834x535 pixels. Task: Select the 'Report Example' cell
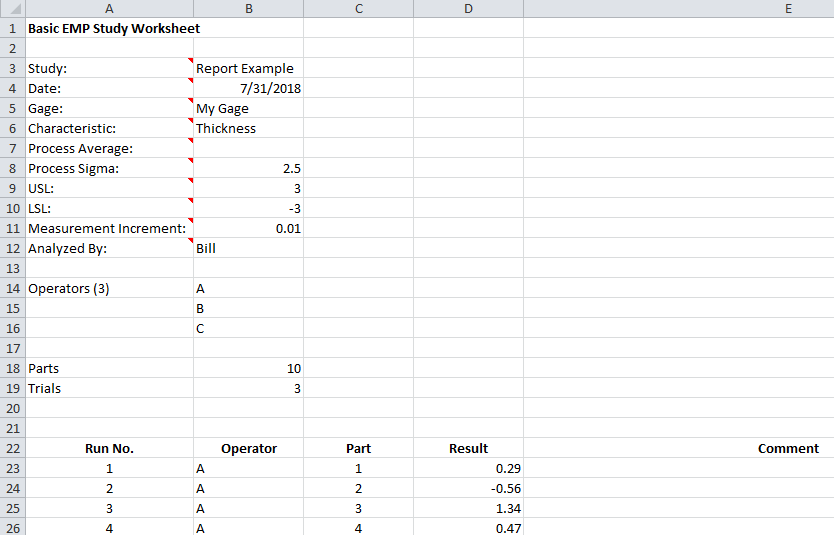pyautogui.click(x=248, y=68)
